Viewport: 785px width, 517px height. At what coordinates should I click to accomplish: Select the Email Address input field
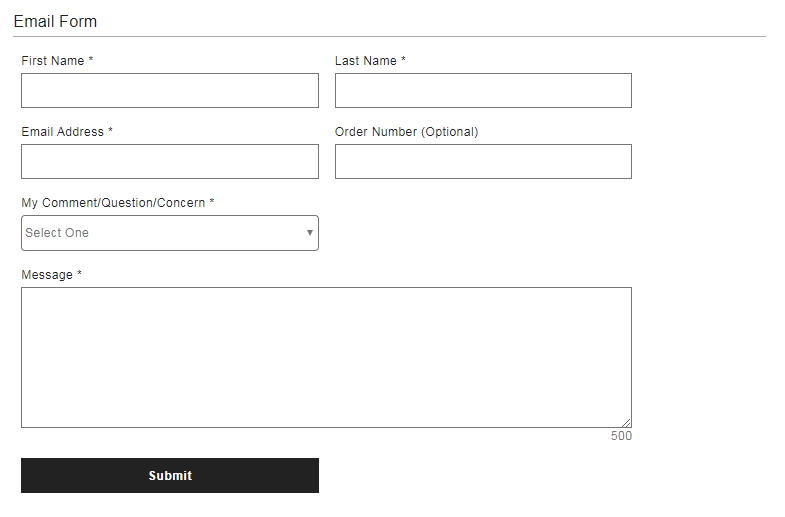170,162
